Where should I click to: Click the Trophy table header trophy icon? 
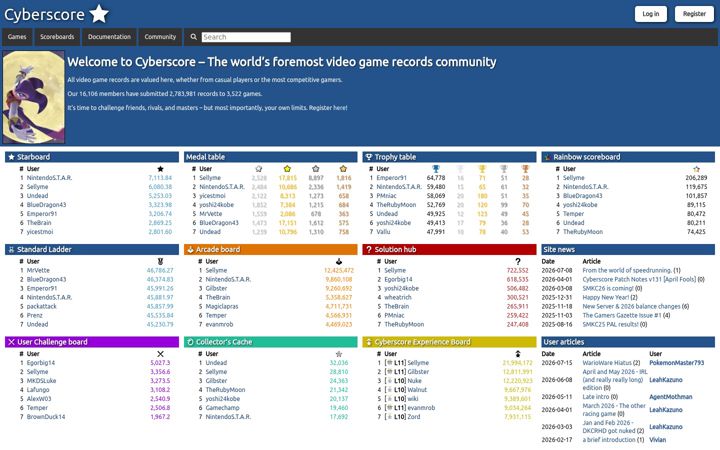(368, 157)
